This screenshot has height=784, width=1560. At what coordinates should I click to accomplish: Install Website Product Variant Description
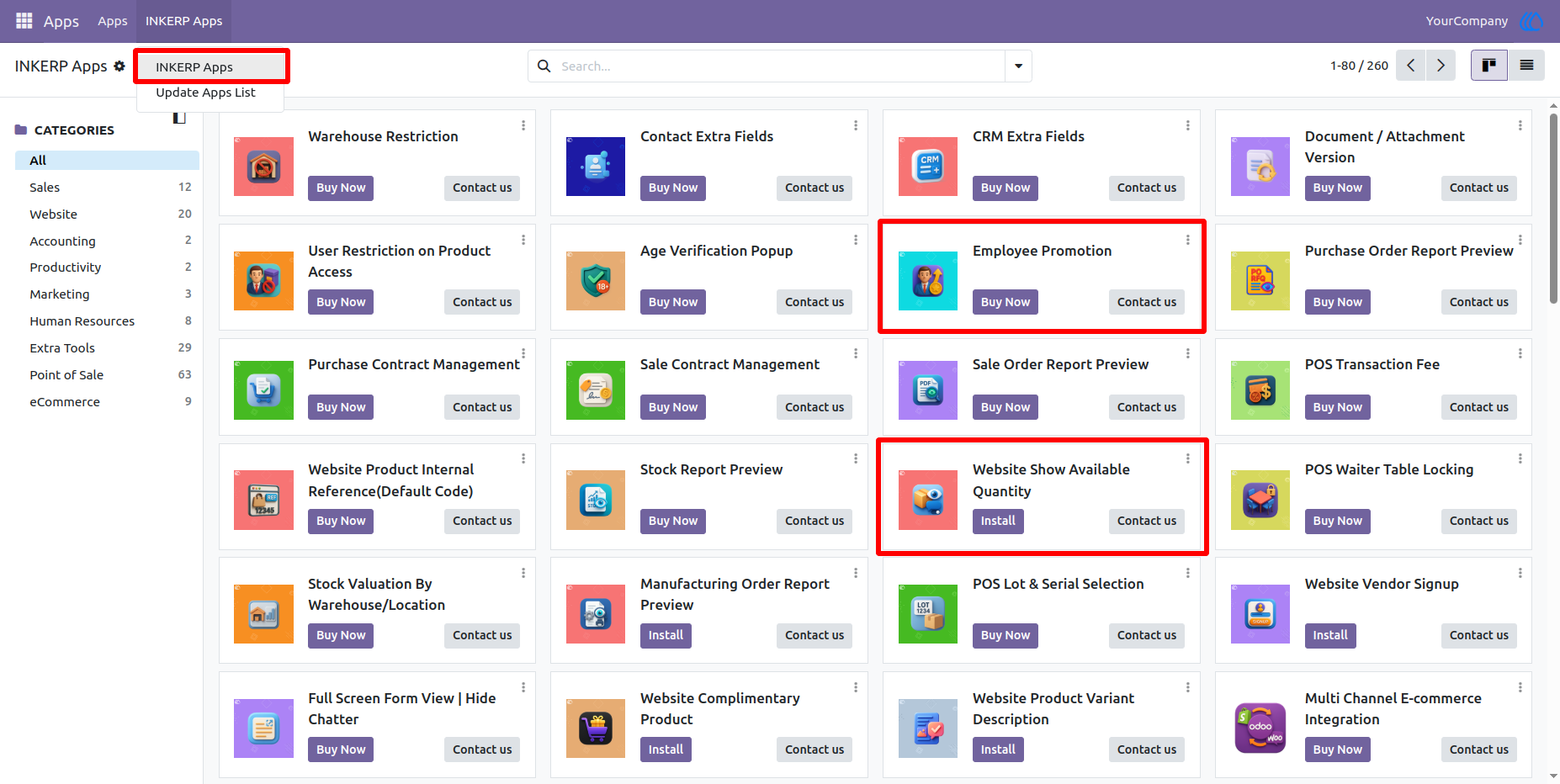click(x=998, y=750)
